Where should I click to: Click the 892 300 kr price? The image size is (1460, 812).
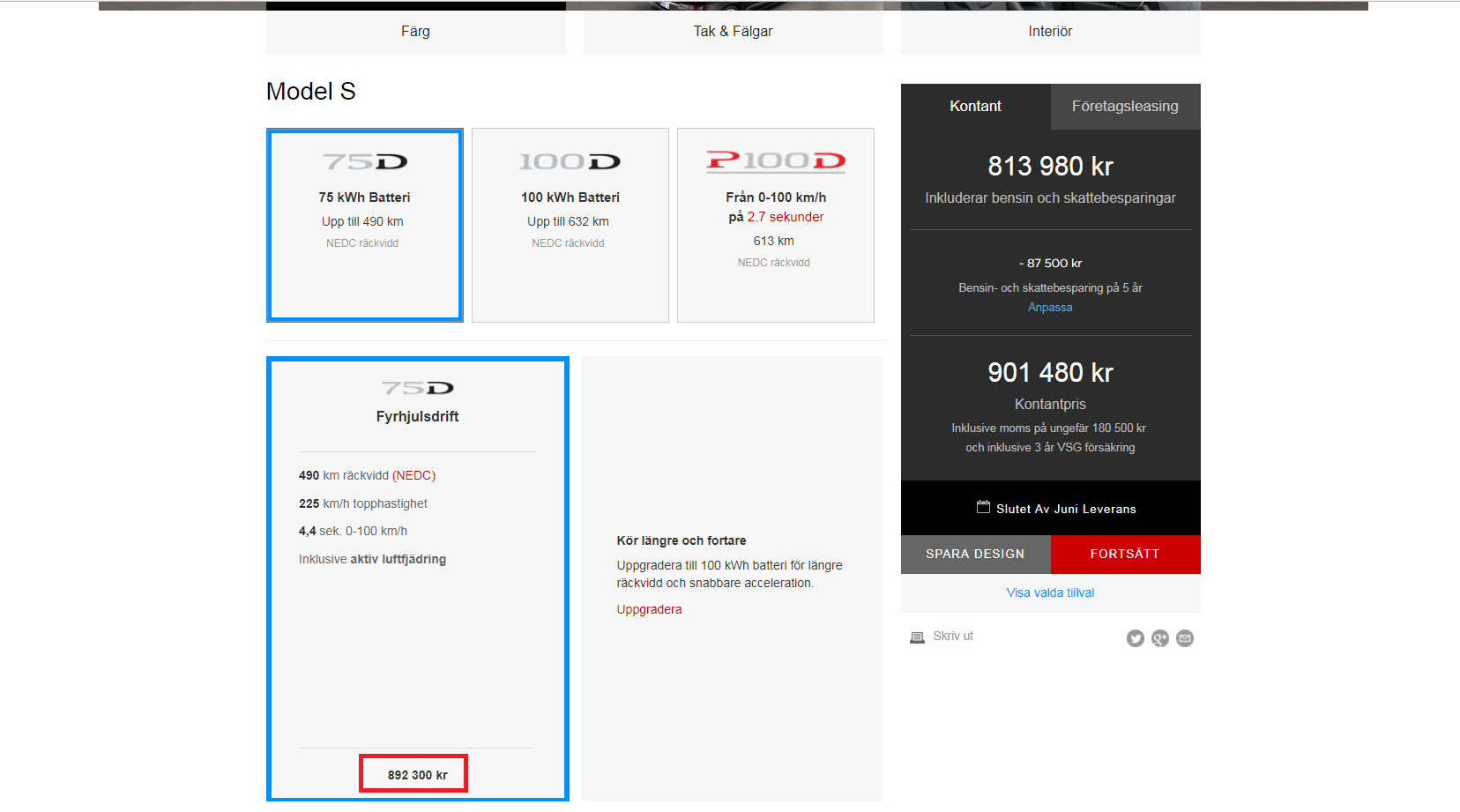(417, 775)
